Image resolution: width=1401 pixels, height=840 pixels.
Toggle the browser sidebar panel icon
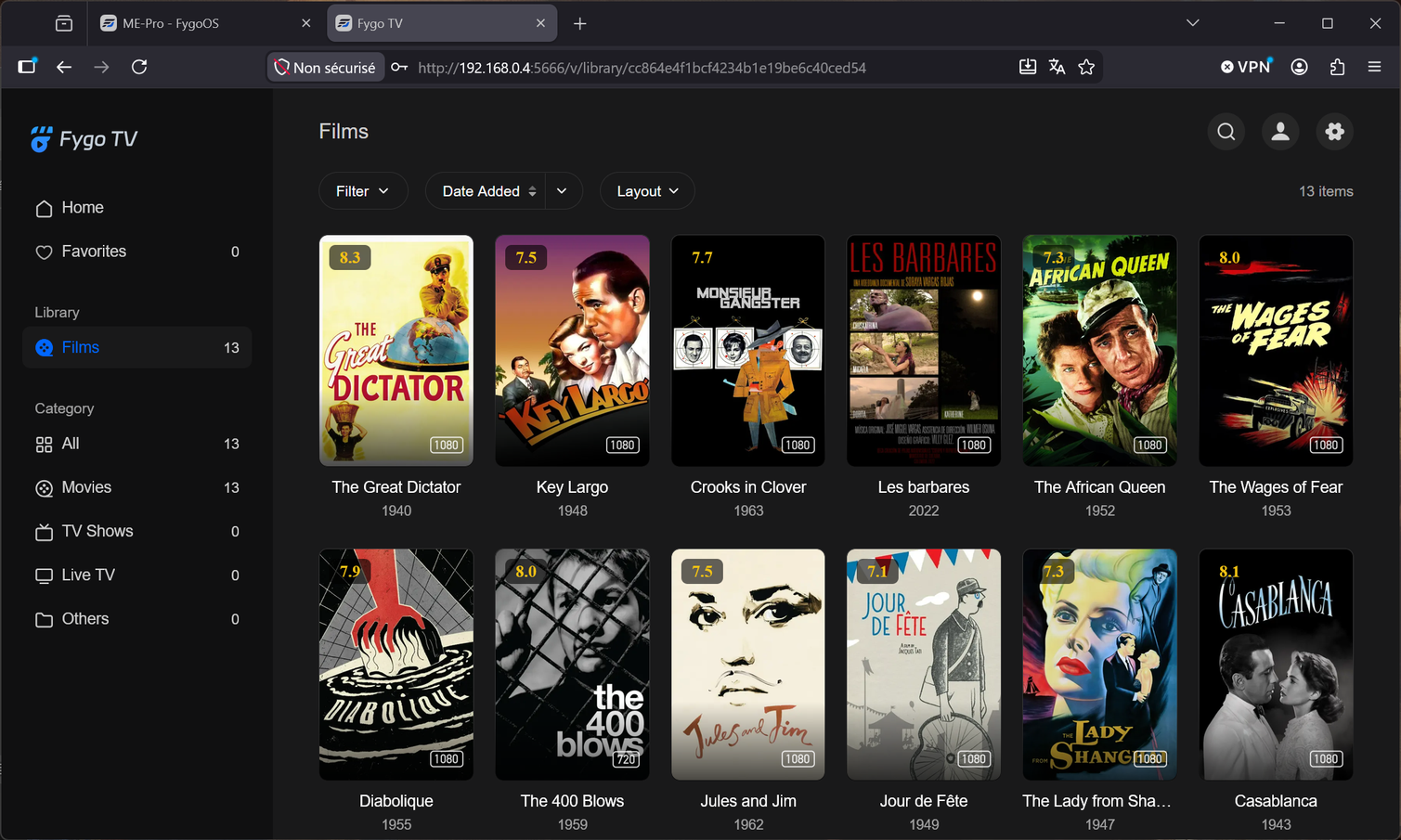[27, 67]
